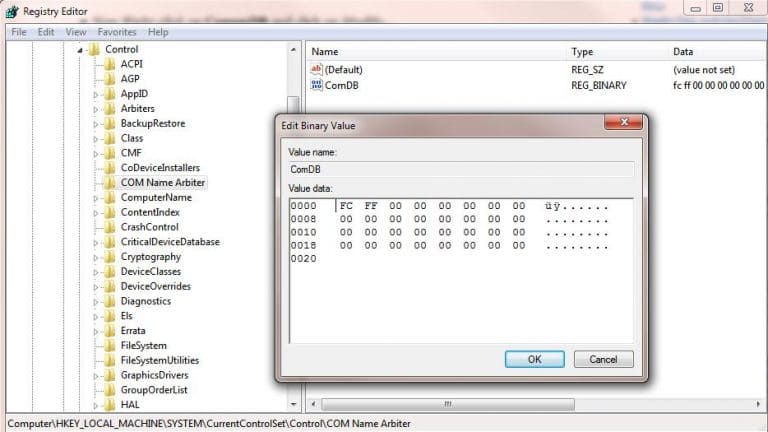Viewport: 768px width, 432px height.
Task: Click the FileSystemUtilities folder icon
Action: coord(110,360)
